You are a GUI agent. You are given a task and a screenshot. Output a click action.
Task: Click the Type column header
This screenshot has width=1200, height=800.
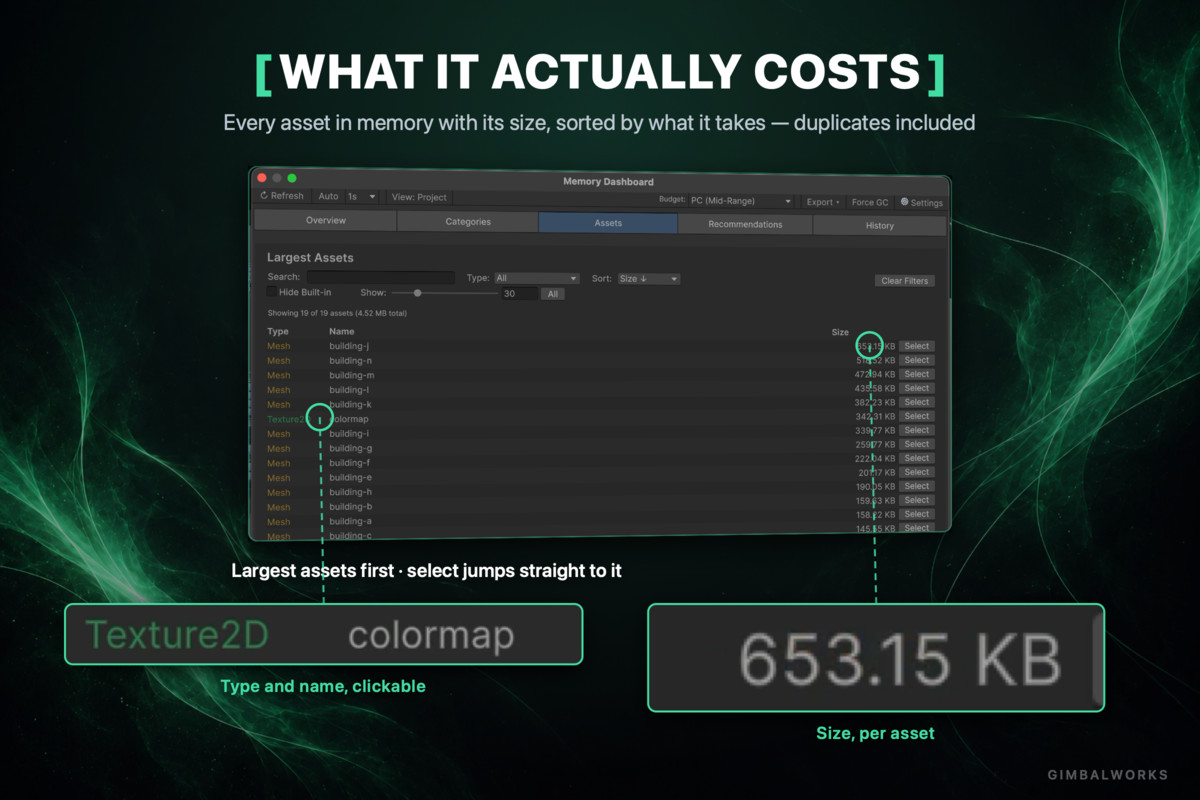point(277,331)
